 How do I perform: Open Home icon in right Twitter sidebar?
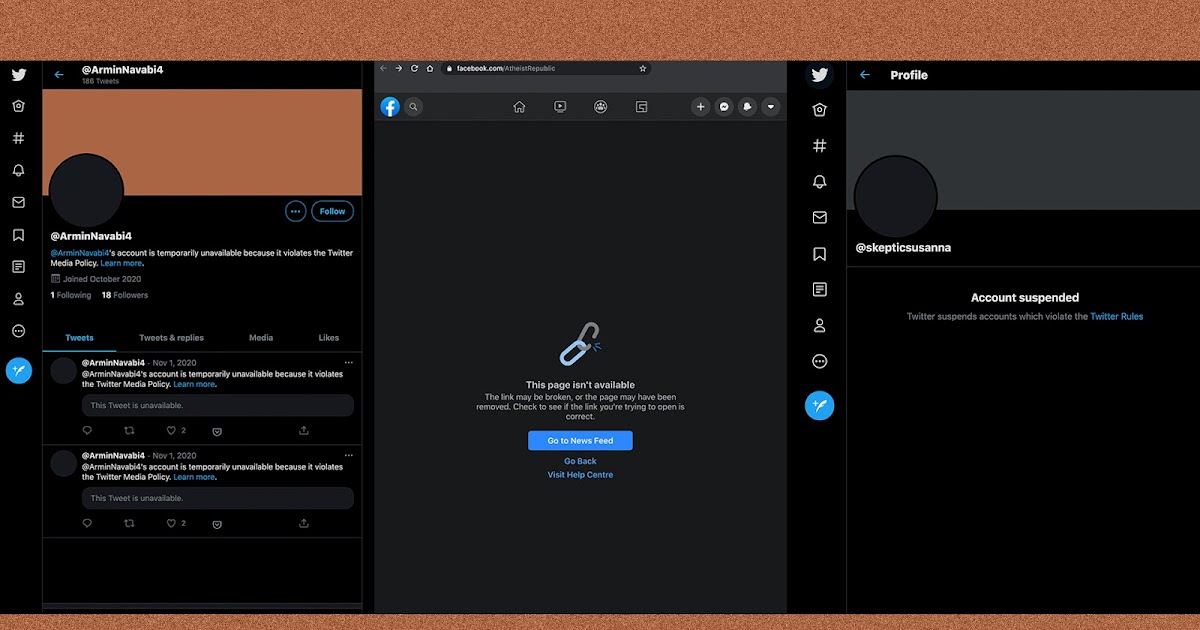(x=820, y=110)
